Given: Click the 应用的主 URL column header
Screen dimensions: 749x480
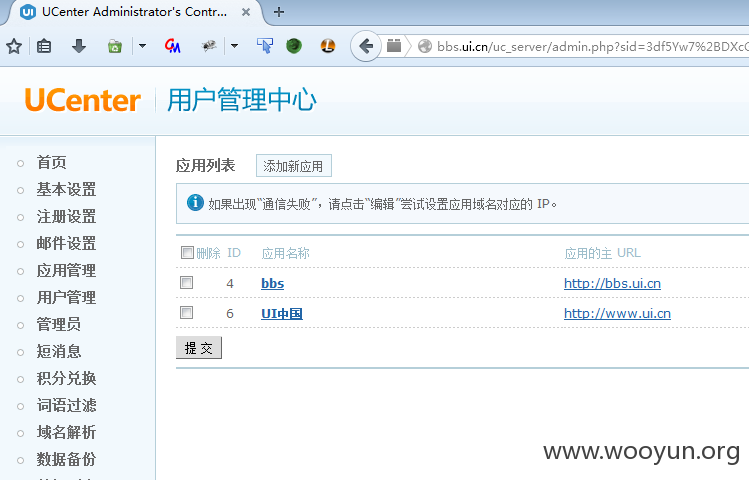Looking at the screenshot, I should [x=602, y=253].
